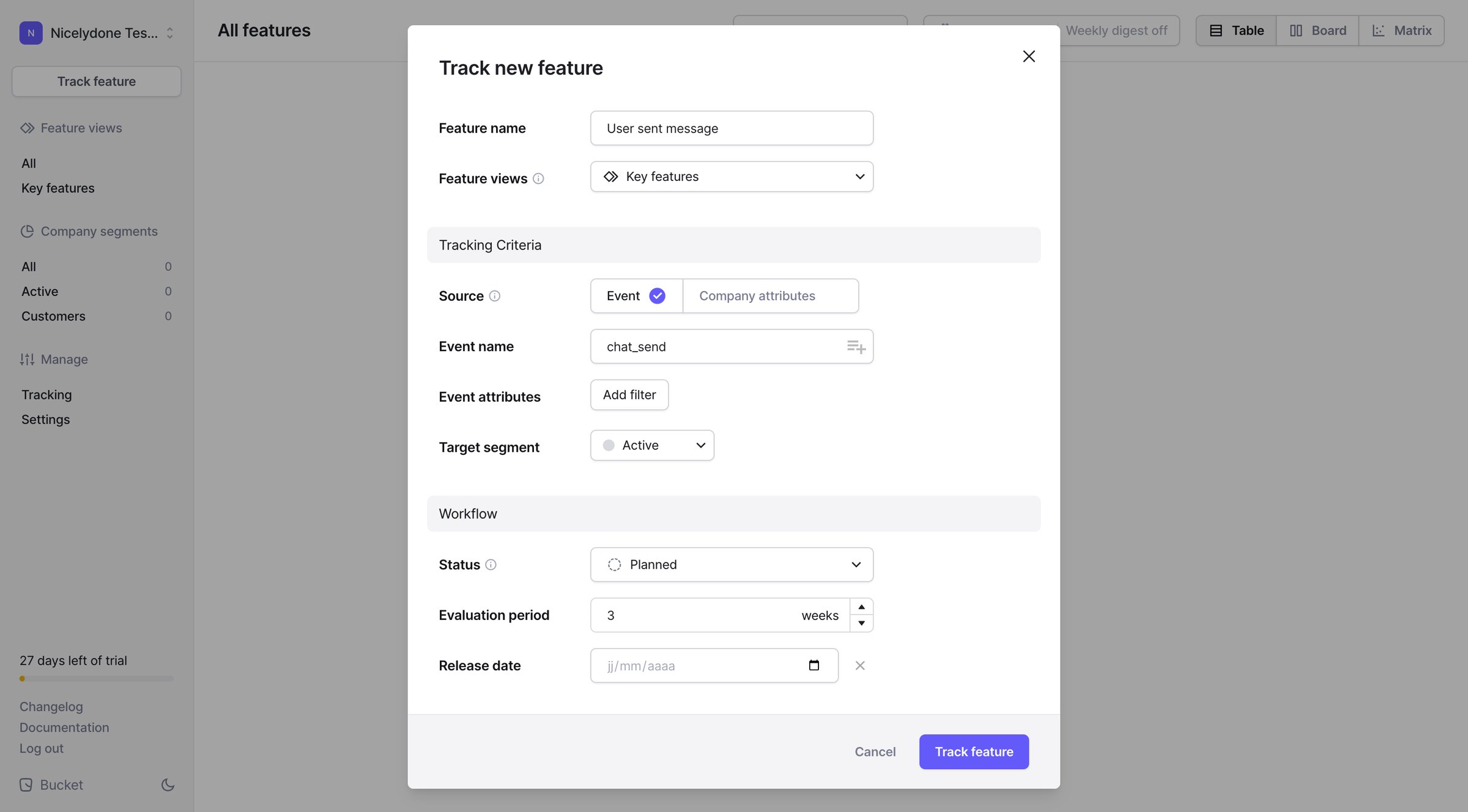Click the info icon beside Source label
Image resolution: width=1468 pixels, height=812 pixels.
coord(495,296)
